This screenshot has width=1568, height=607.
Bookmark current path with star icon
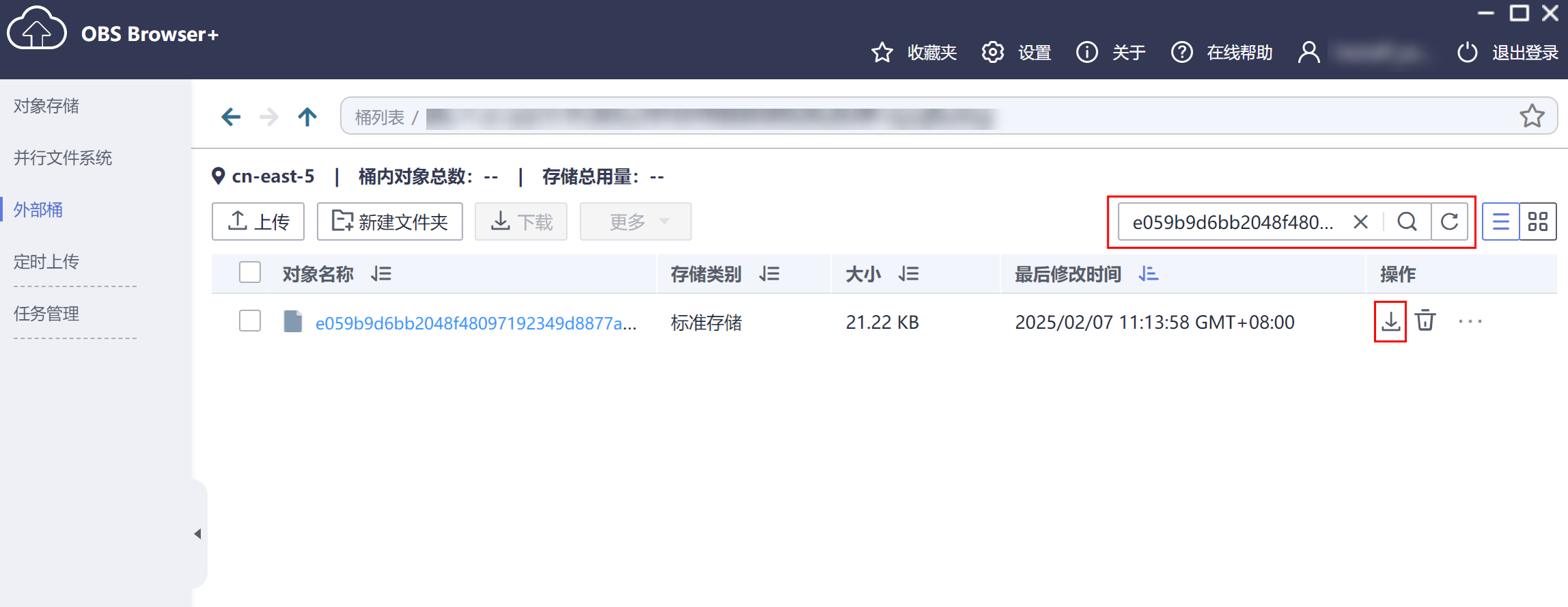click(x=1532, y=116)
